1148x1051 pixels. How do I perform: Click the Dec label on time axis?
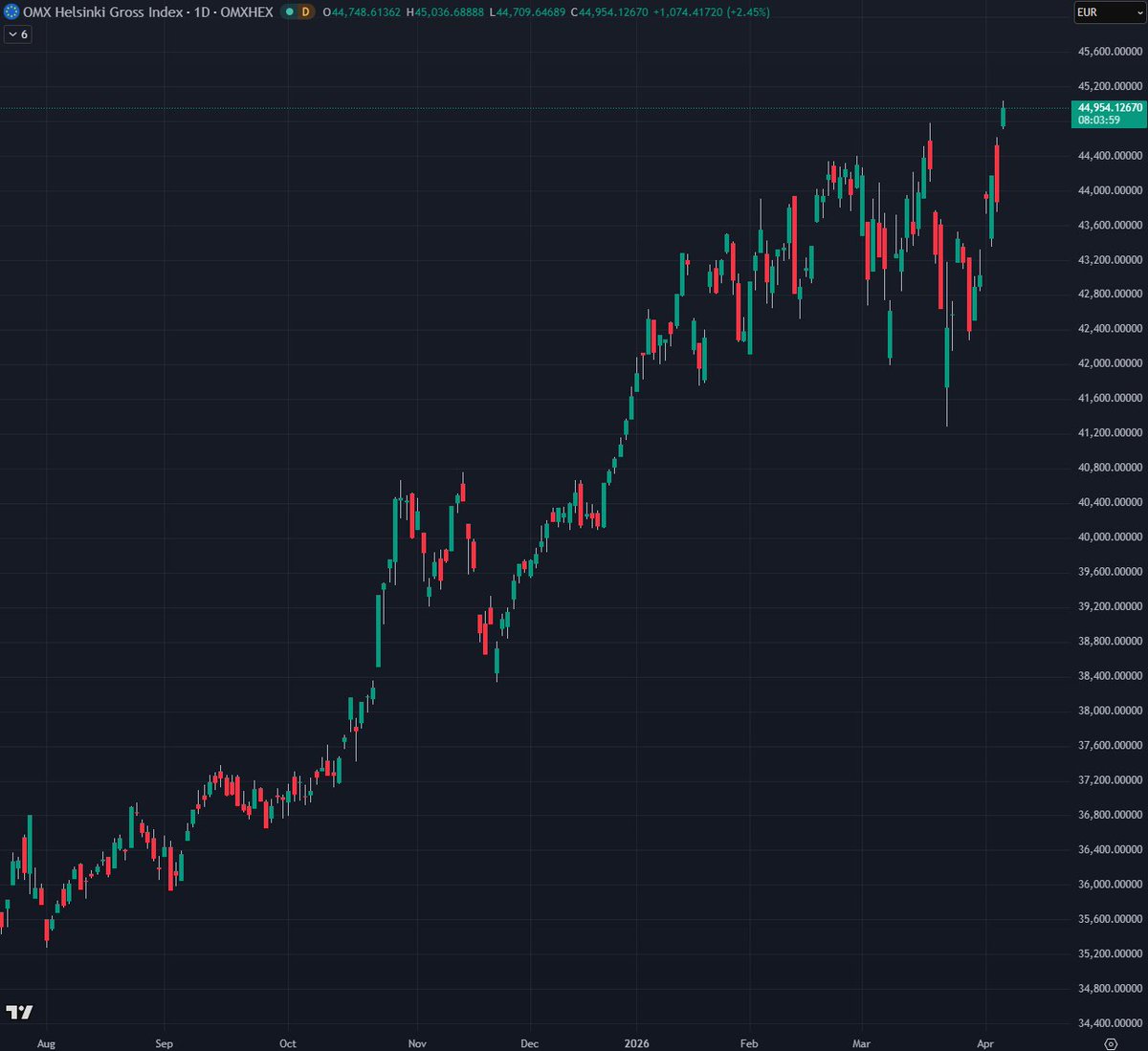click(x=529, y=1043)
